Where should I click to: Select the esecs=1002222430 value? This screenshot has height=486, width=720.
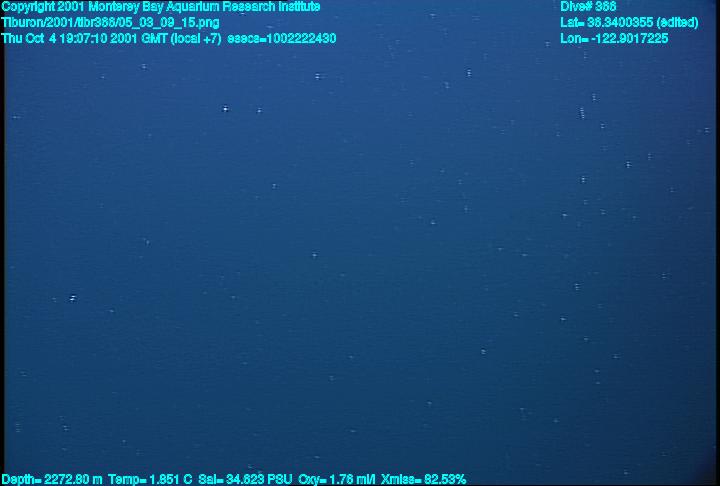point(282,38)
